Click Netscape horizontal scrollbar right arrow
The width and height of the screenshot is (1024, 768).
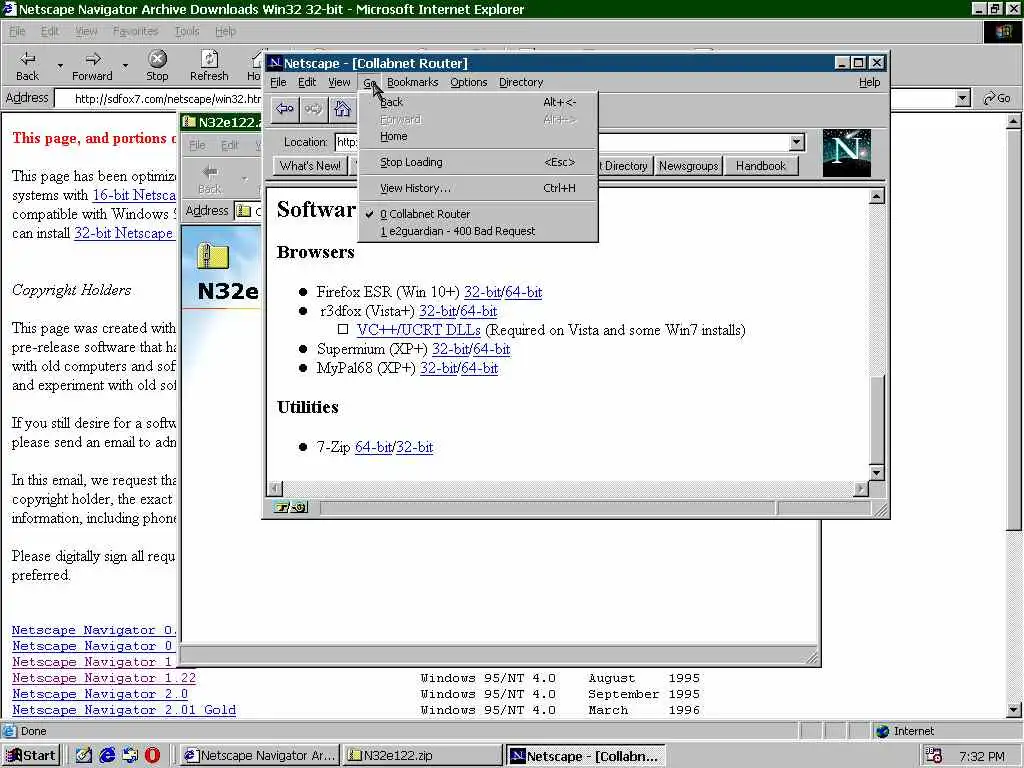coord(861,488)
